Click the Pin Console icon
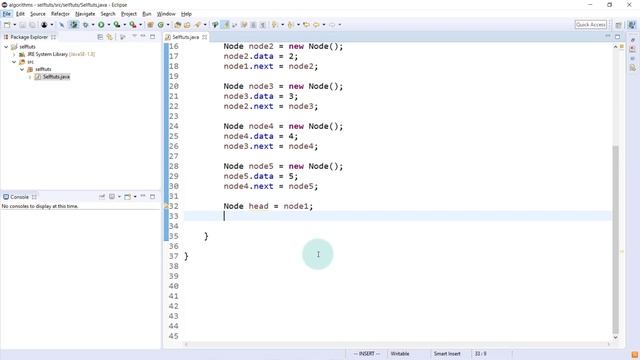 point(102,197)
